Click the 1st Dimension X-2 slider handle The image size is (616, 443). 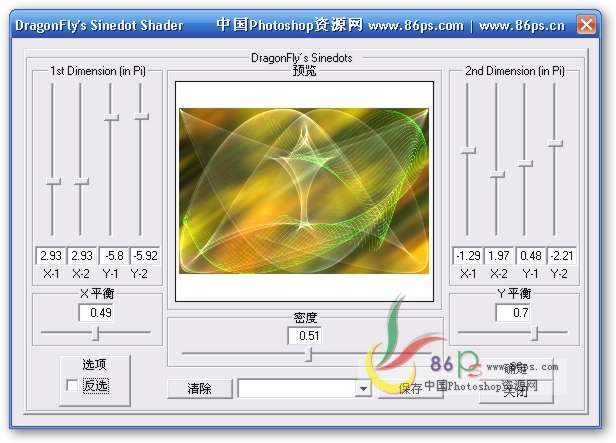click(81, 181)
